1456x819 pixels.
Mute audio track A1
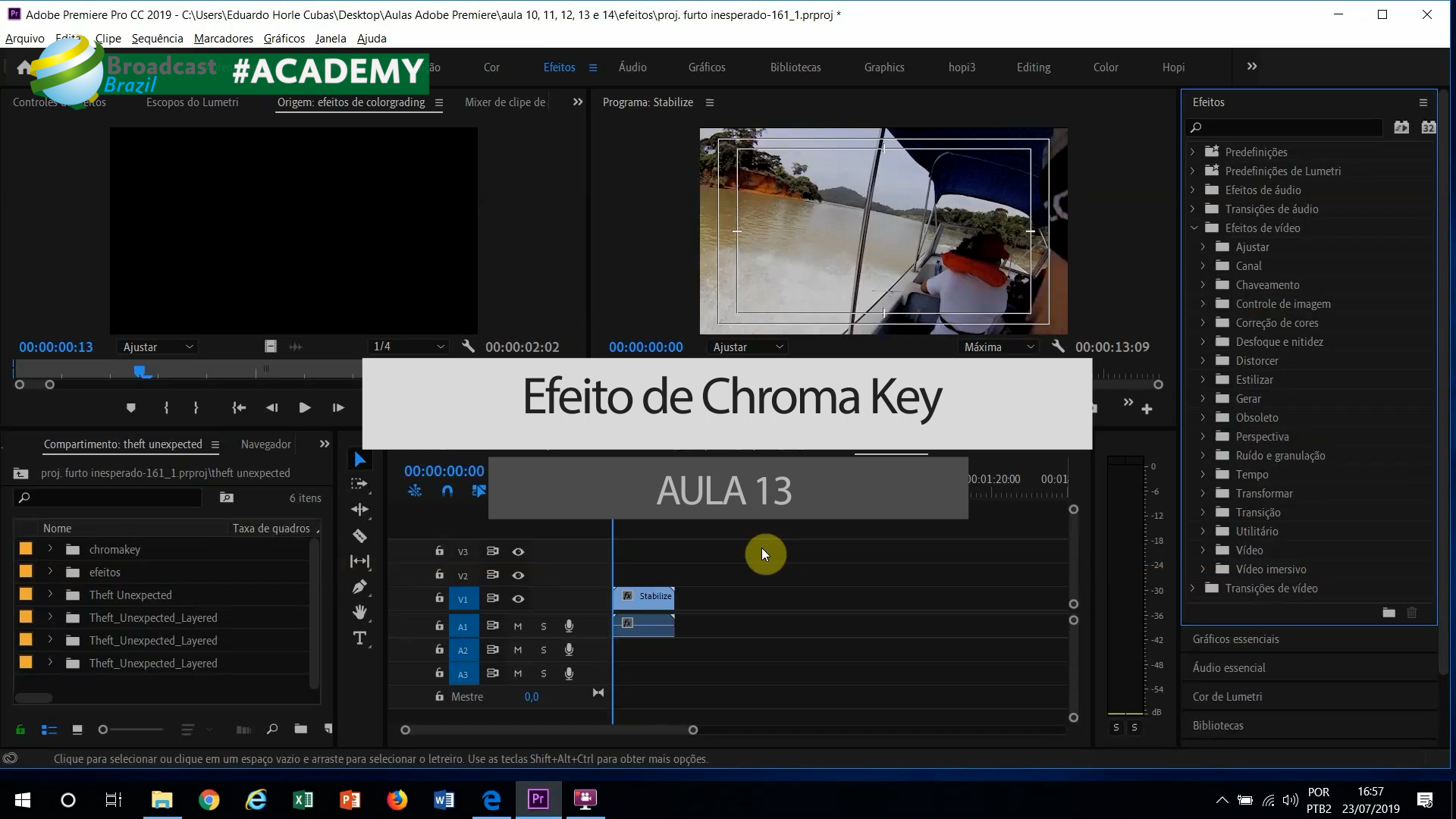(518, 626)
